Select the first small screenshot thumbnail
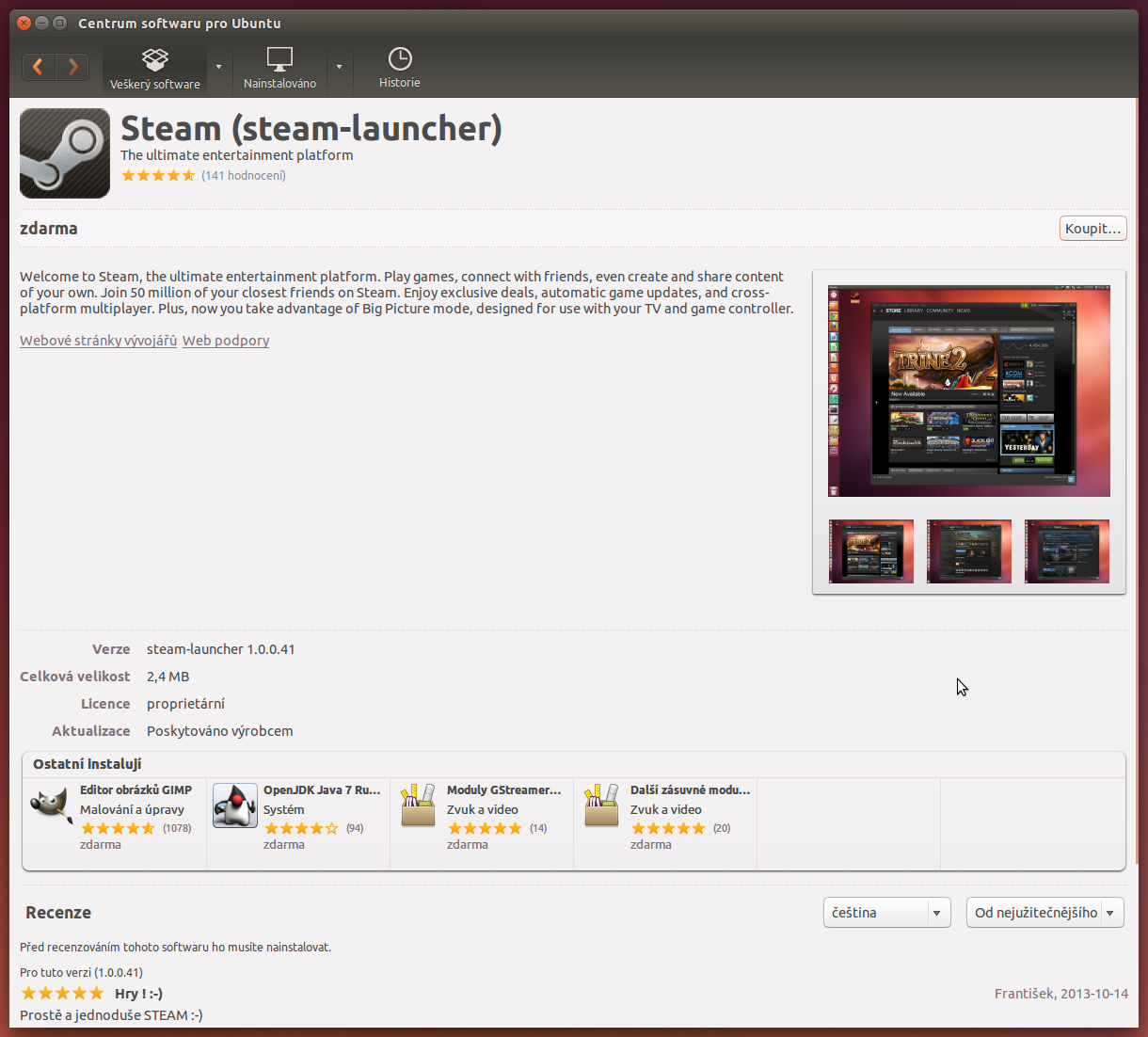The image size is (1148, 1037). (x=871, y=551)
